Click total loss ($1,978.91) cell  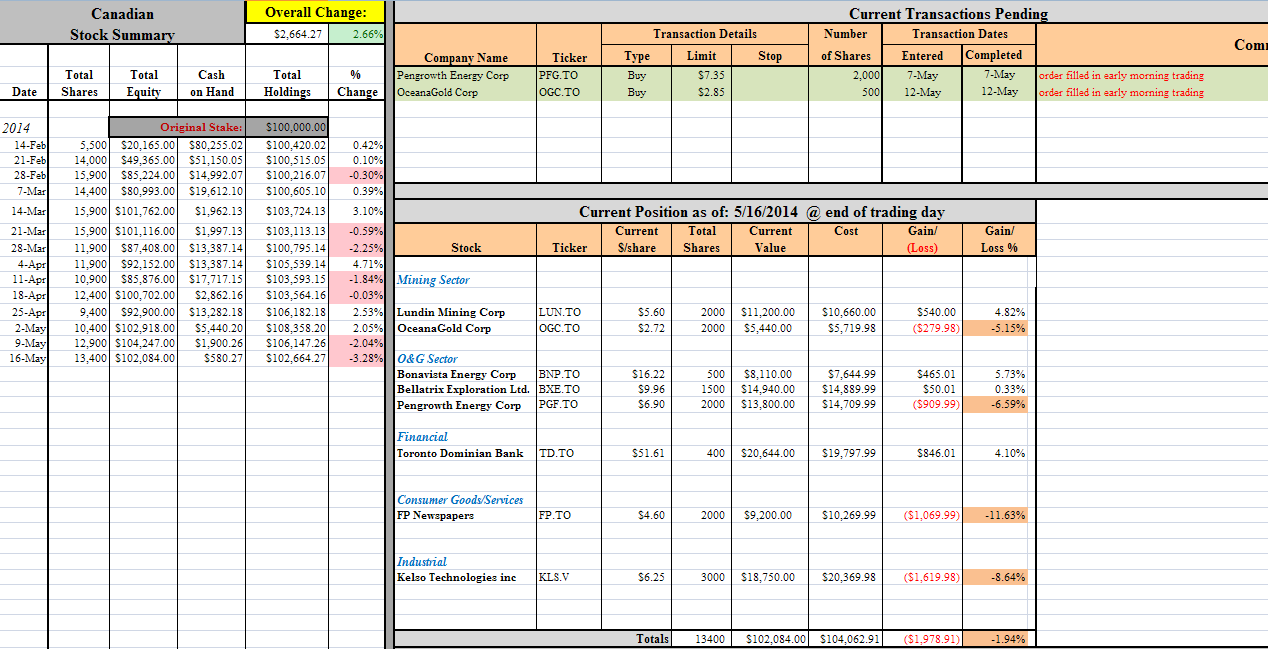click(922, 638)
